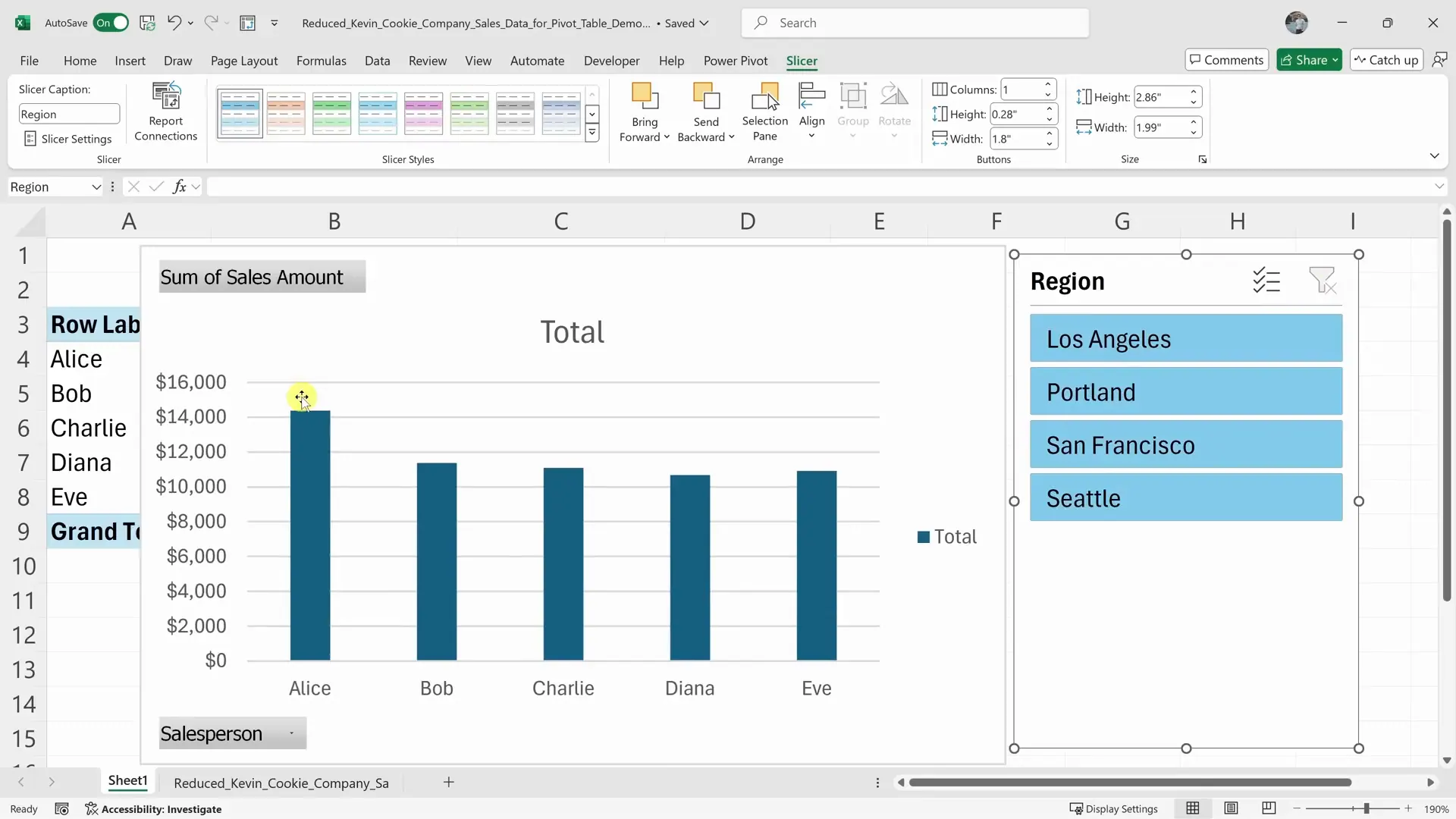Collapse the ribbon
Screen dimensions: 1456x819
pyautogui.click(x=1434, y=155)
